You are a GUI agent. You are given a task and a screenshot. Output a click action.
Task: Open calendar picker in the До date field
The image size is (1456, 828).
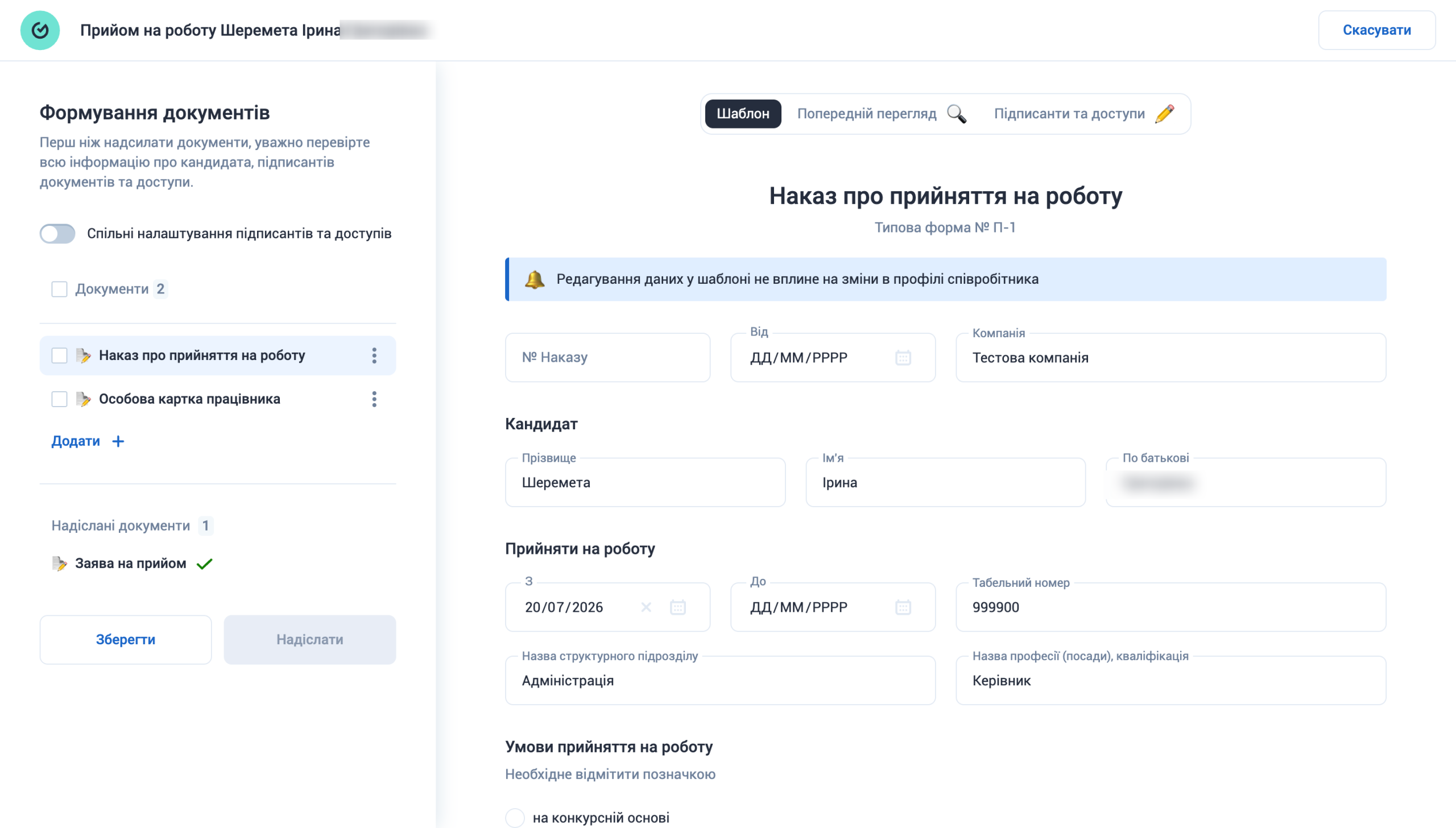tap(903, 607)
